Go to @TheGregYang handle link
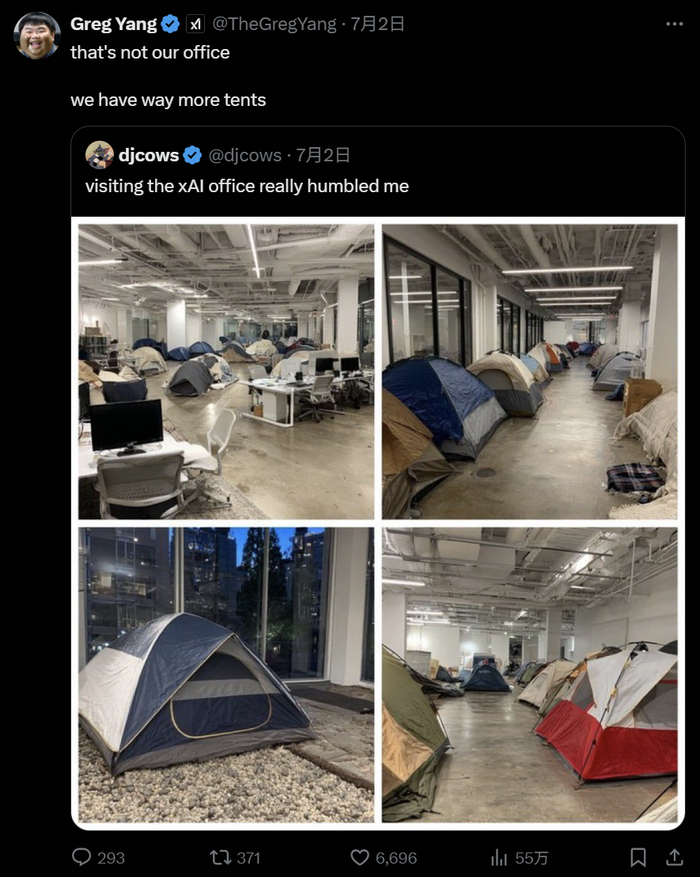 (274, 24)
